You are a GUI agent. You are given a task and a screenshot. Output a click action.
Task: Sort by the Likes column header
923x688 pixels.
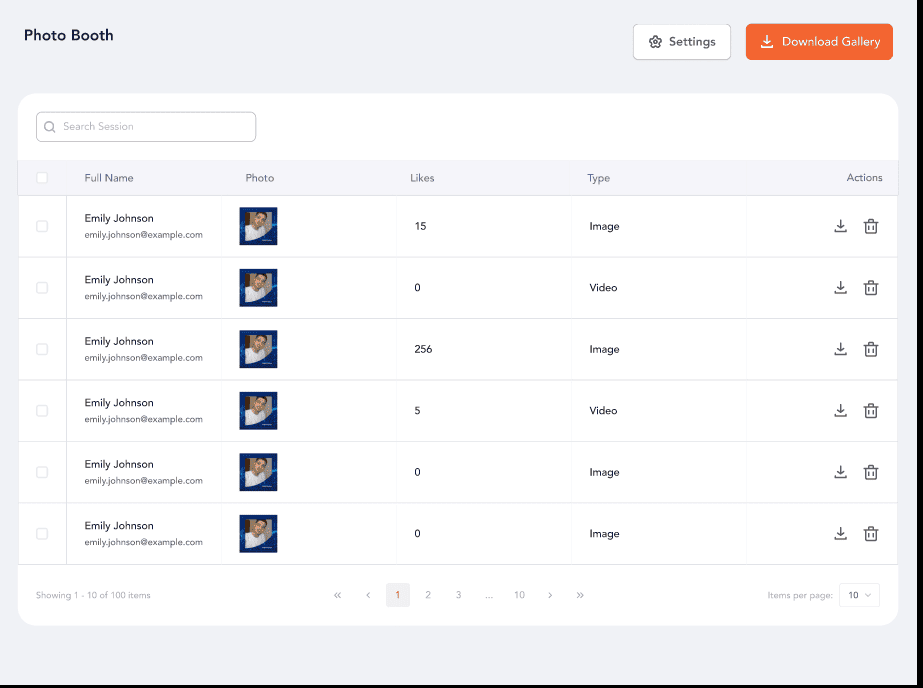422,178
